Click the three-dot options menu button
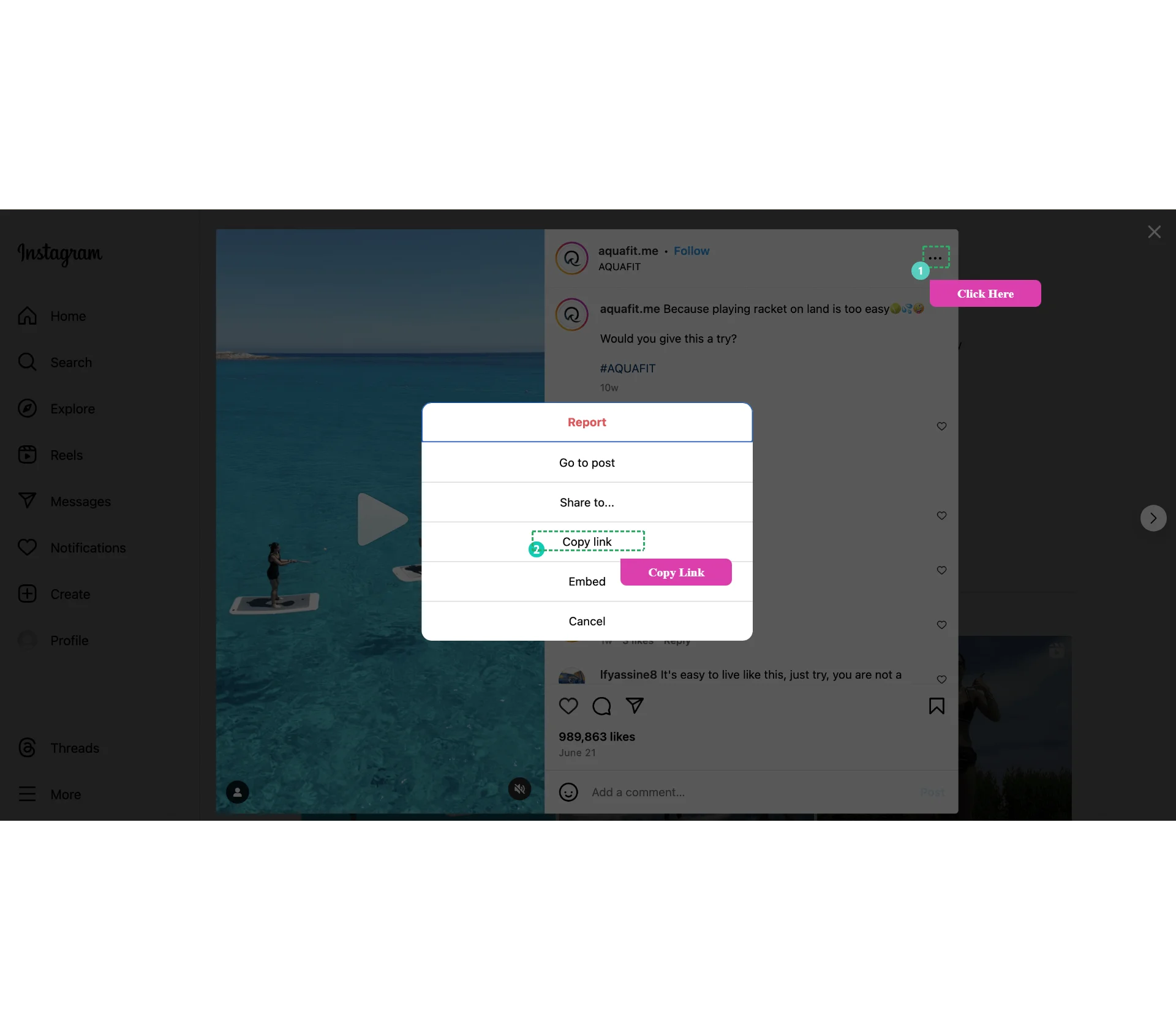The height and width of the screenshot is (1029, 1176). [x=935, y=257]
